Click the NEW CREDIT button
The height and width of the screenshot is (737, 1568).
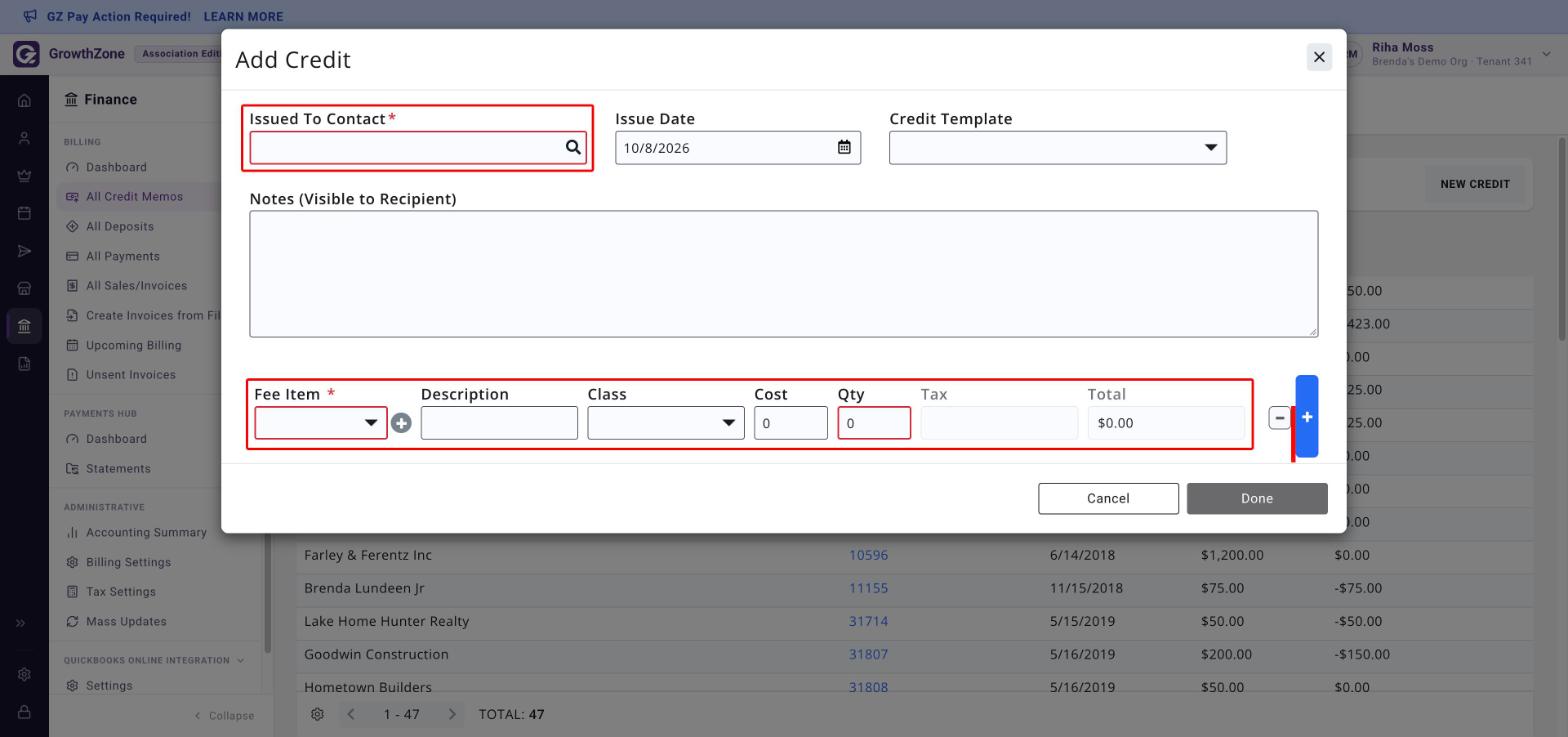1475,184
